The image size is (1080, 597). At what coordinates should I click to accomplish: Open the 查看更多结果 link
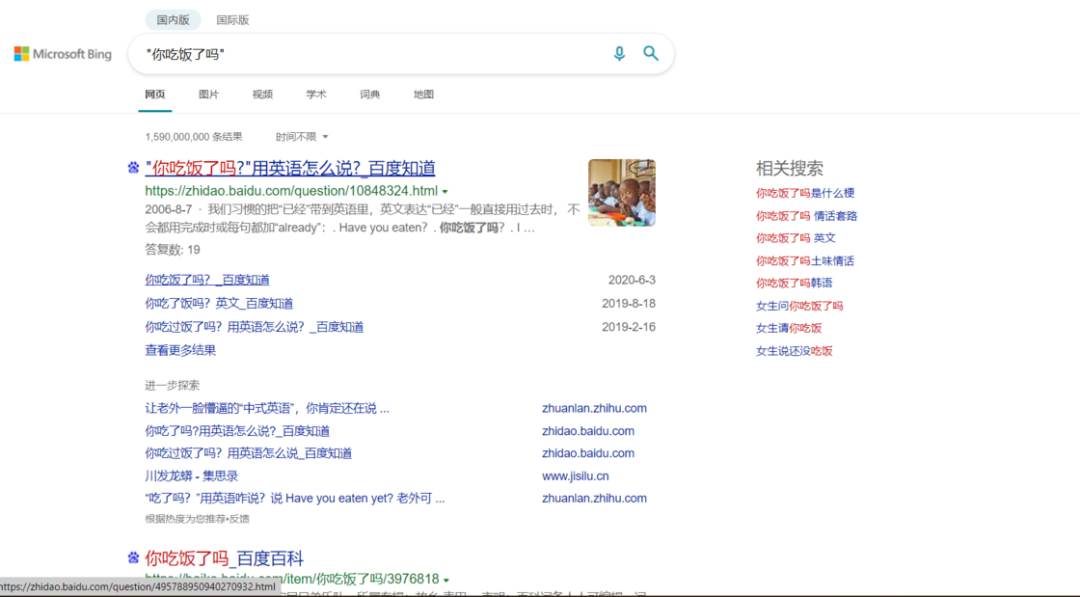pos(180,350)
